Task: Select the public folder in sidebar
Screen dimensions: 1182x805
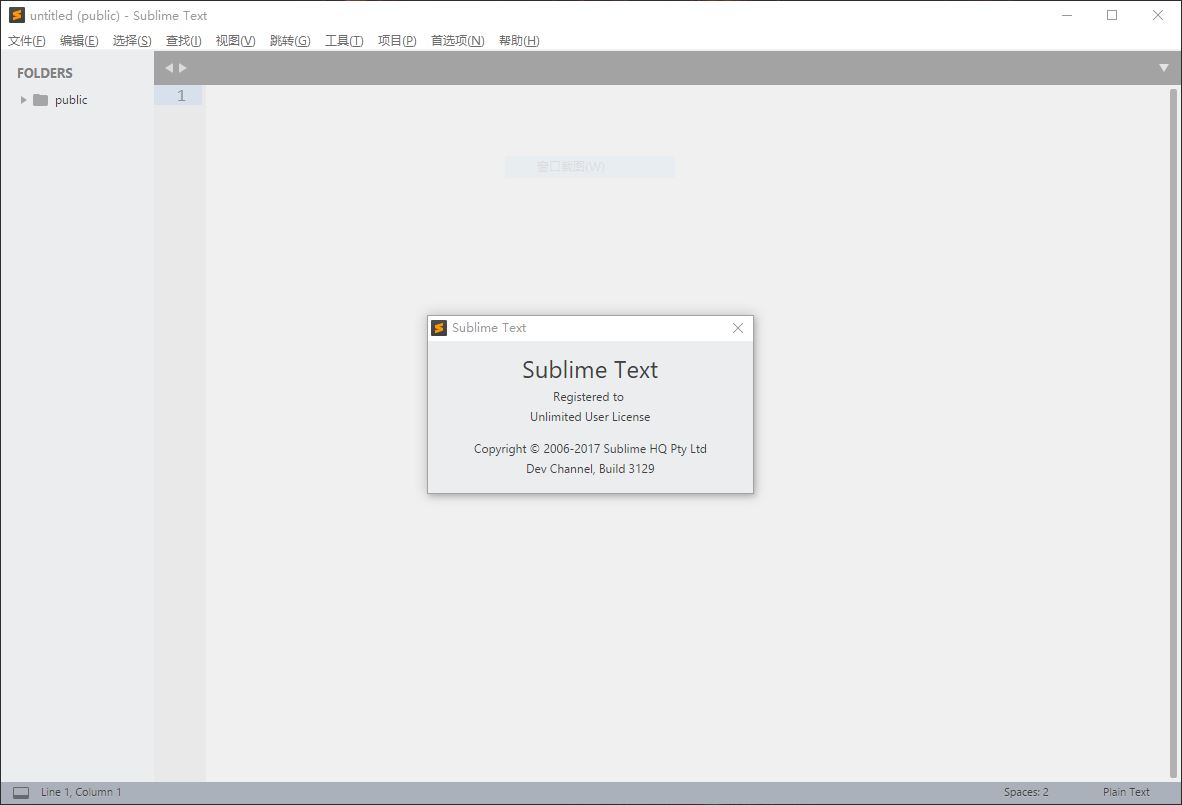Action: point(71,100)
